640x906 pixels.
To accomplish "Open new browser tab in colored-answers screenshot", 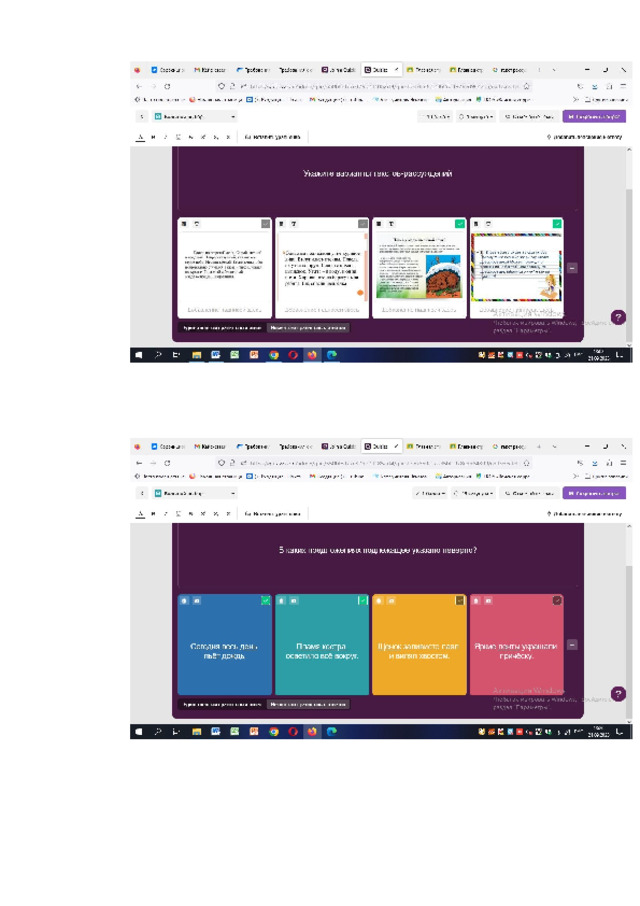I will click(x=539, y=447).
